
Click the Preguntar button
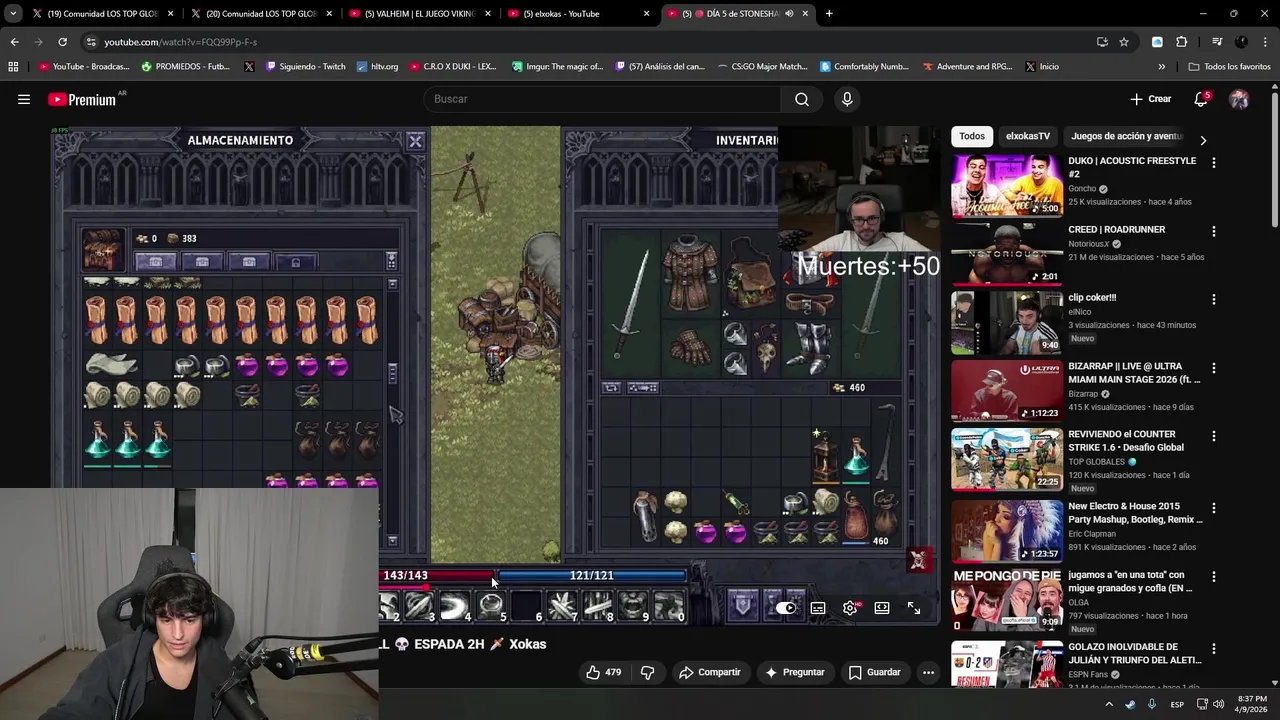[x=794, y=672]
